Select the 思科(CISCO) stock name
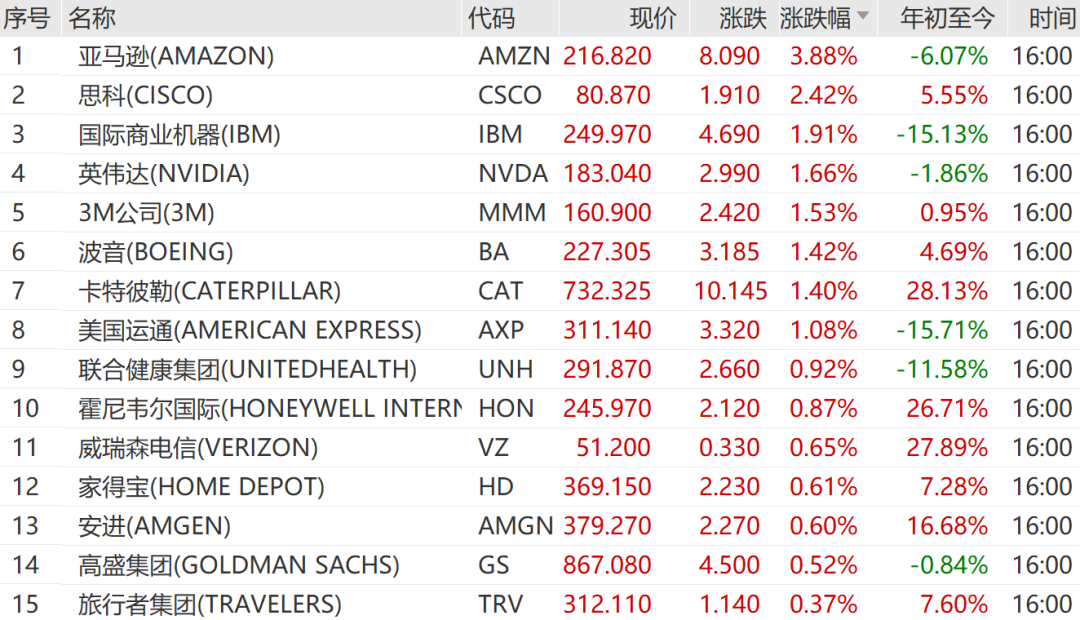The width and height of the screenshot is (1080, 620). (x=146, y=95)
